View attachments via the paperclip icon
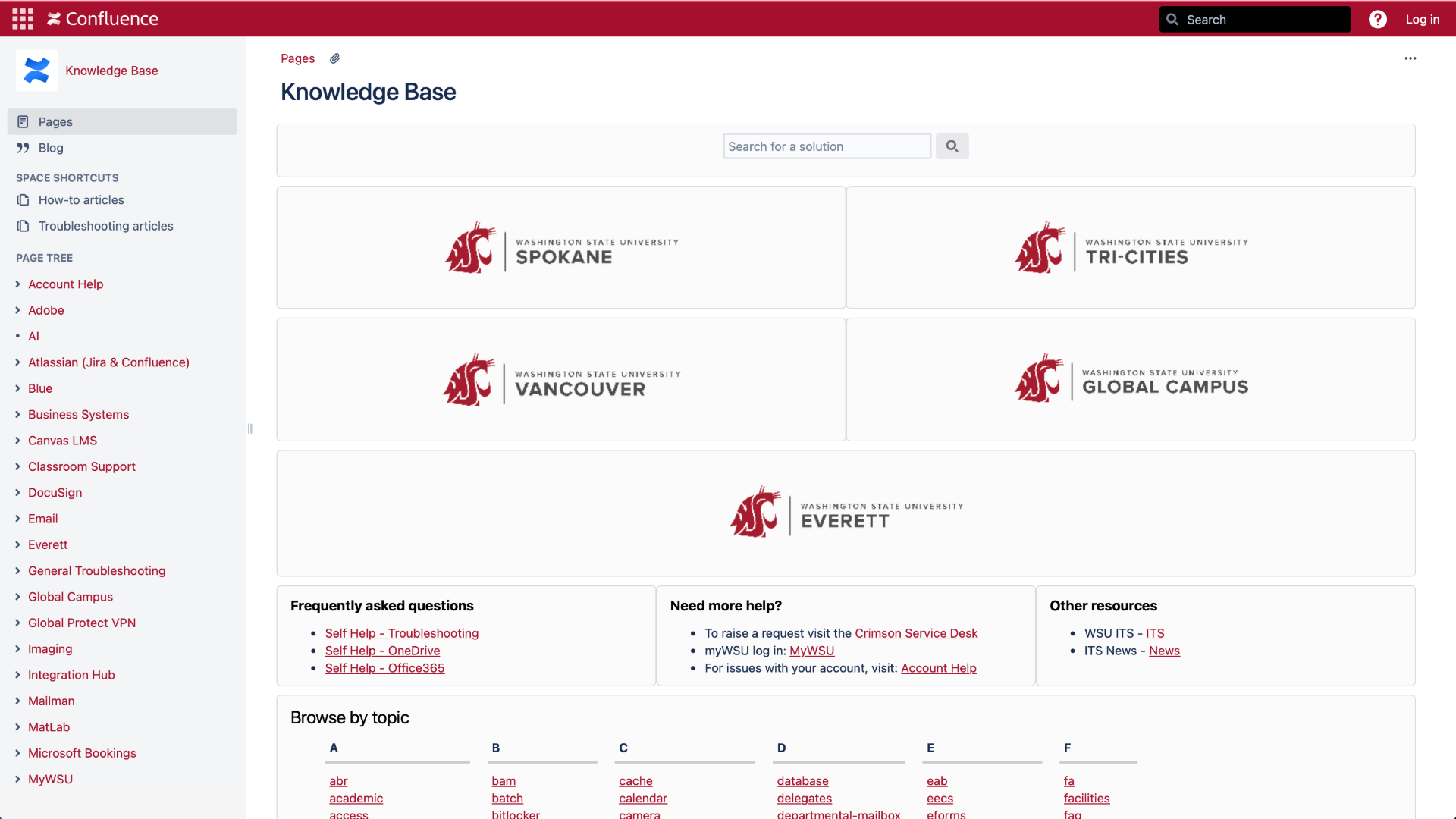Image resolution: width=1456 pixels, height=819 pixels. [x=334, y=58]
